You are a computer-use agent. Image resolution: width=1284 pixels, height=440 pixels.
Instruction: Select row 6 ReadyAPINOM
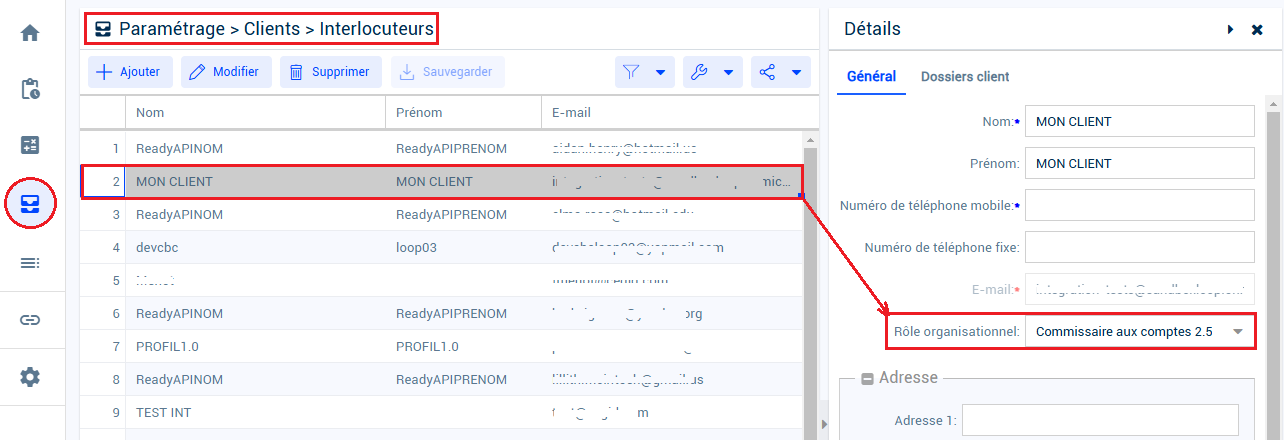click(442, 313)
